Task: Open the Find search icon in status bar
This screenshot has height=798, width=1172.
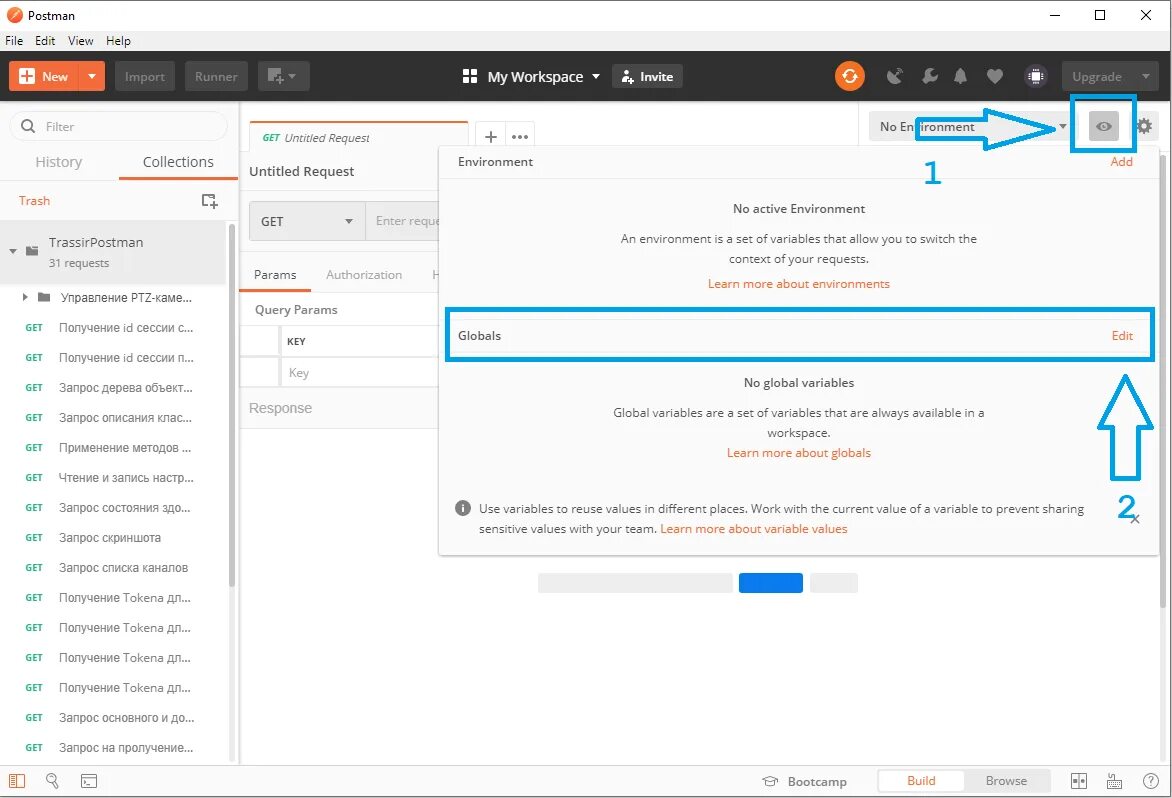Action: (52, 781)
